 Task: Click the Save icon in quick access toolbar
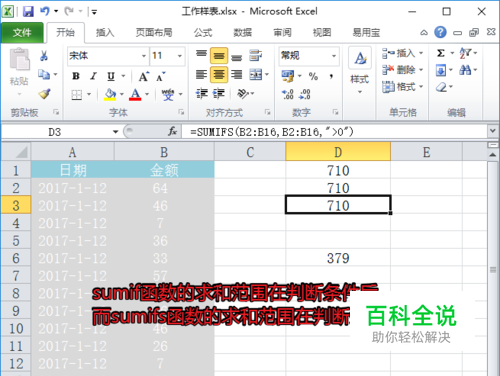[28, 12]
